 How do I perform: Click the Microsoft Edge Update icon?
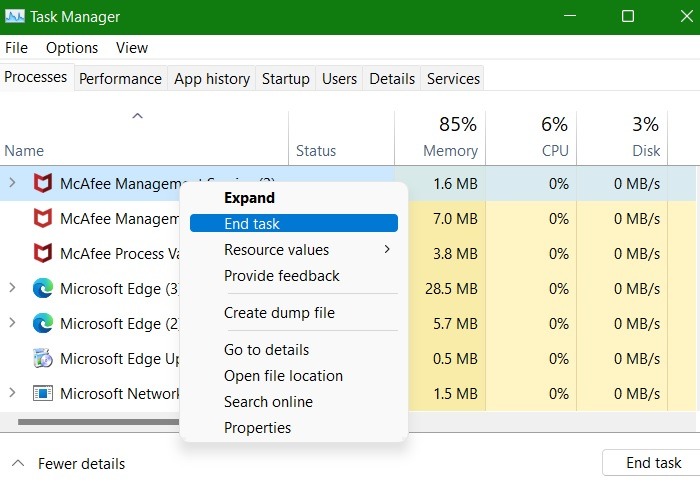(x=43, y=358)
